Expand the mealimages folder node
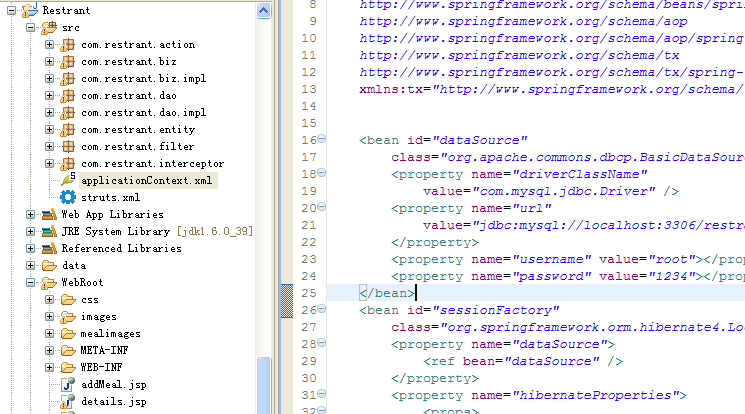745x414 pixels. pos(49,334)
